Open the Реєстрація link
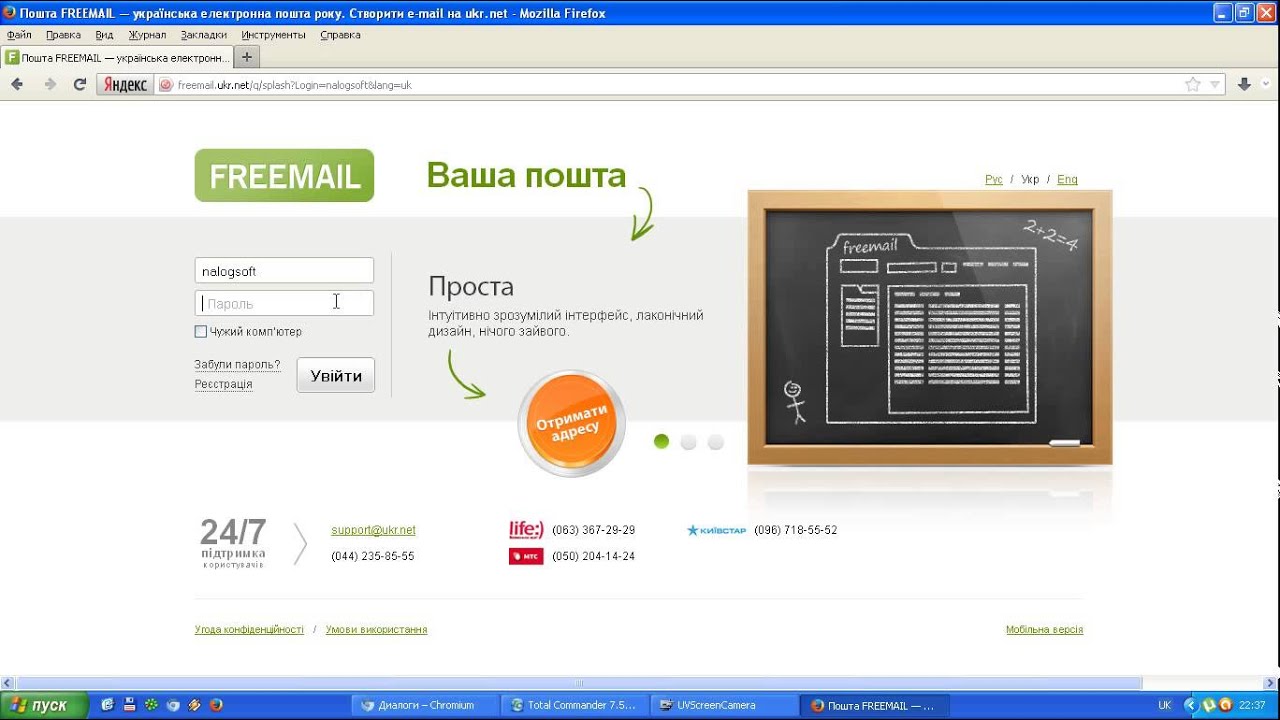The width and height of the screenshot is (1280, 720). pyautogui.click(x=223, y=384)
